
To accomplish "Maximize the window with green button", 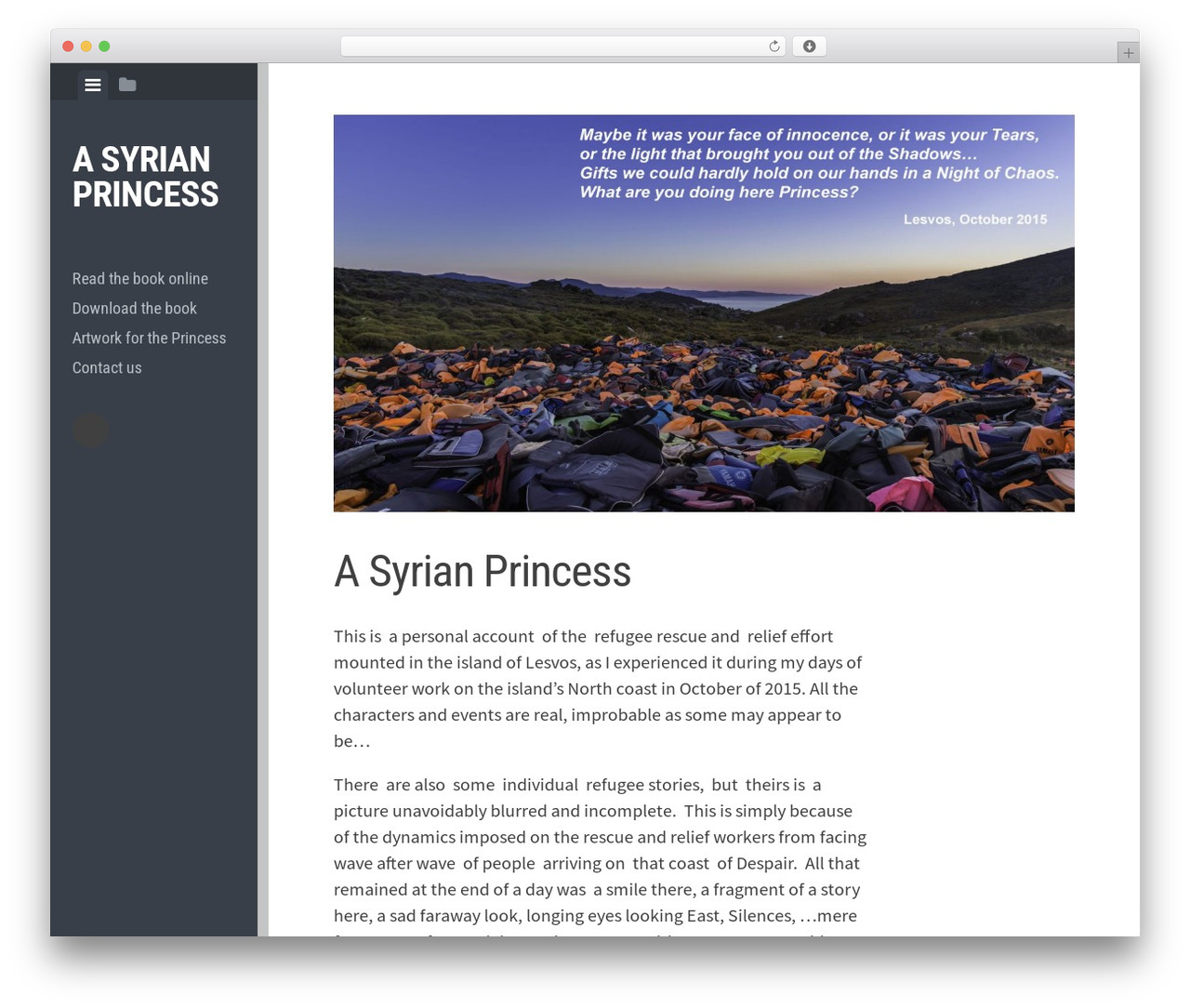I will 104,46.
